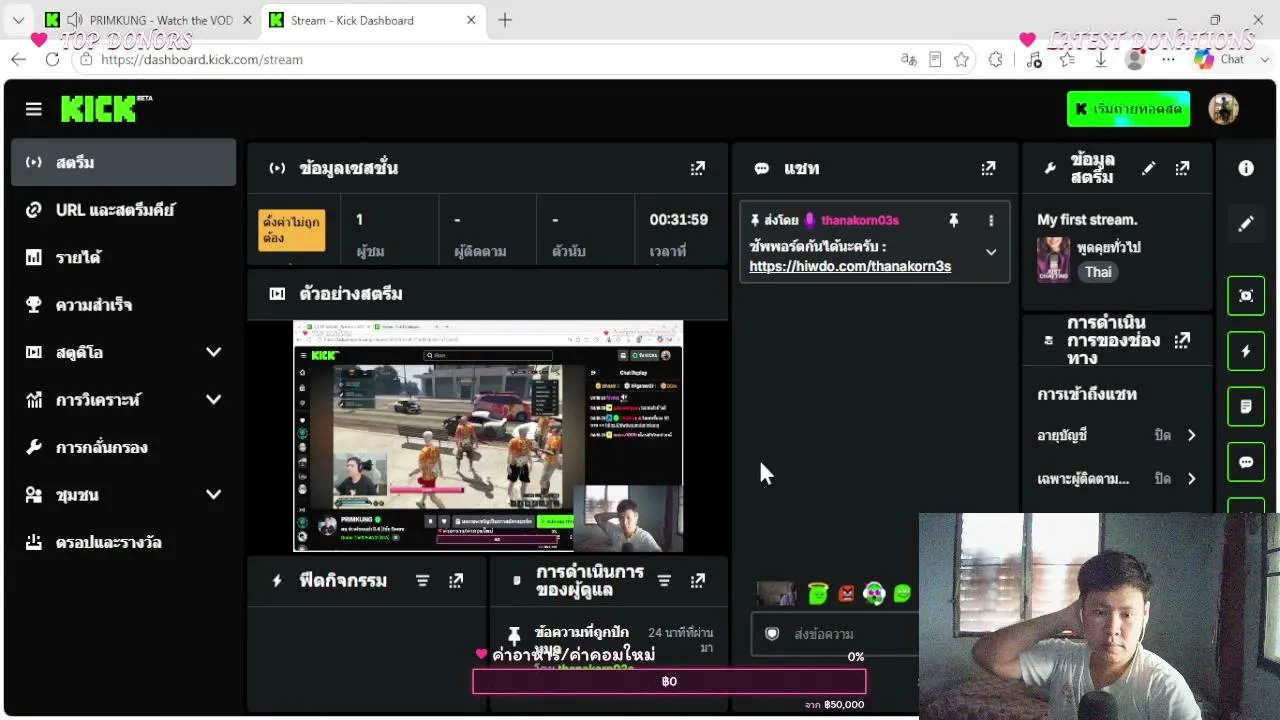This screenshot has width=1280, height=720.
Task: Pop out the การดำเนินการของช่องทาง channel actions panel
Action: [x=1182, y=340]
